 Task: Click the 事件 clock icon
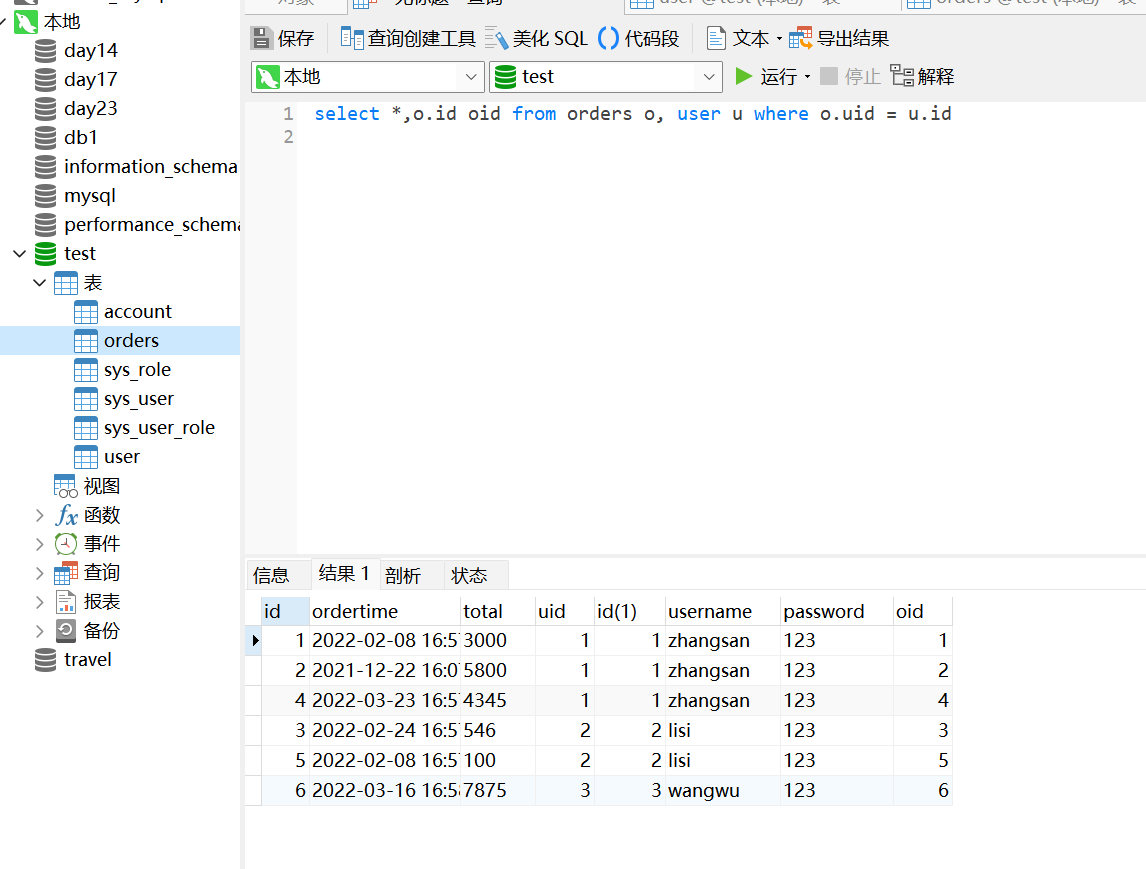(66, 544)
